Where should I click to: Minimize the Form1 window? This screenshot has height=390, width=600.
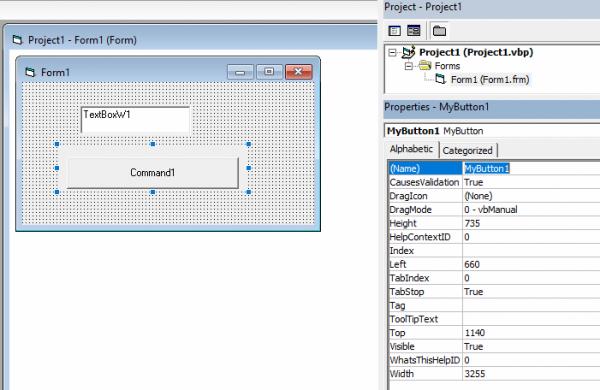[x=240, y=72]
